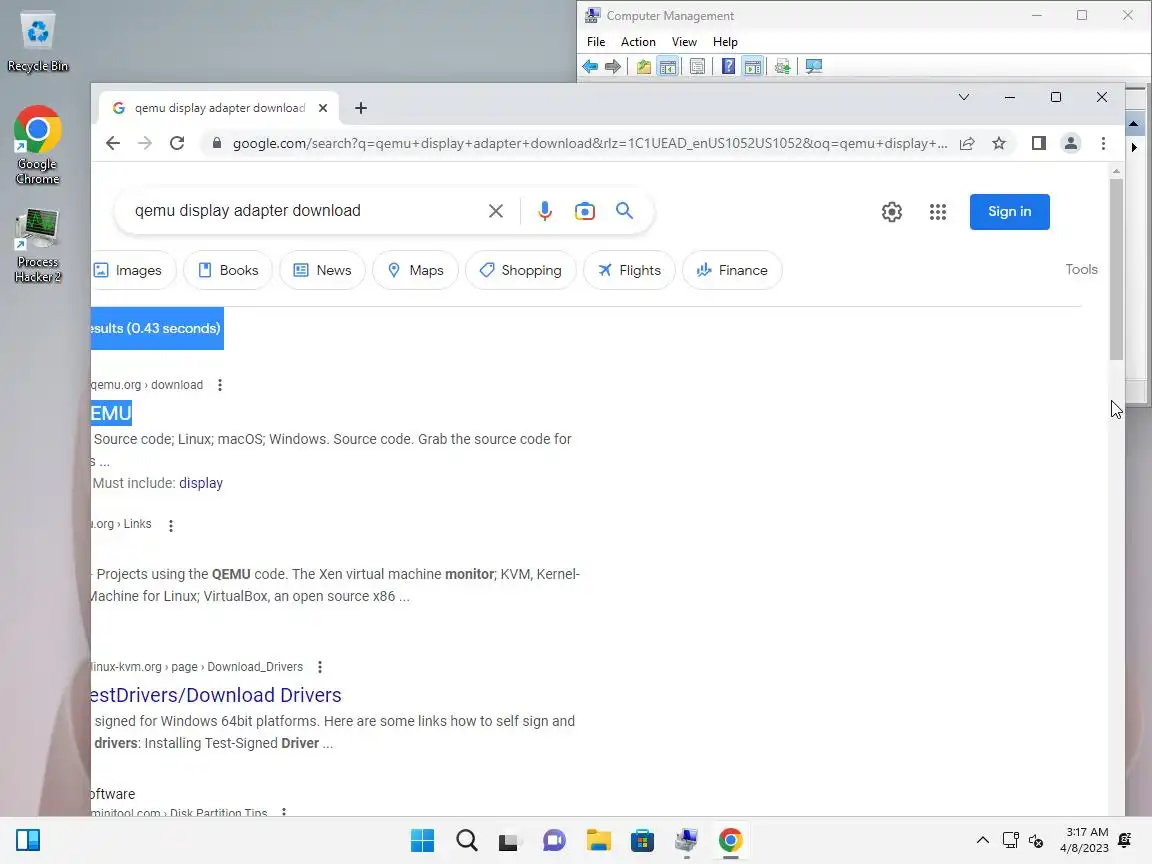Image resolution: width=1152 pixels, height=864 pixels.
Task: Click Sign in button
Action: pos(1009,212)
